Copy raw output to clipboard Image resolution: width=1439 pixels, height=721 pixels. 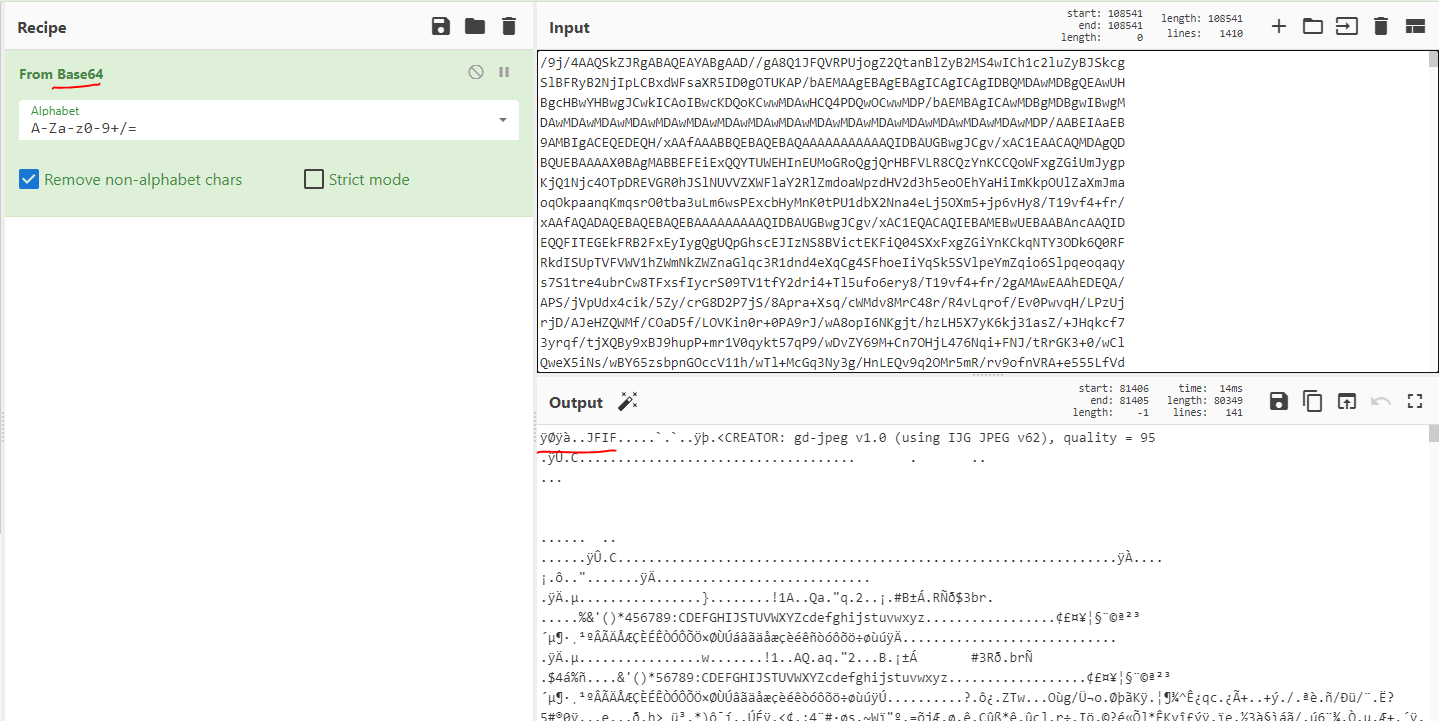[x=1312, y=401]
